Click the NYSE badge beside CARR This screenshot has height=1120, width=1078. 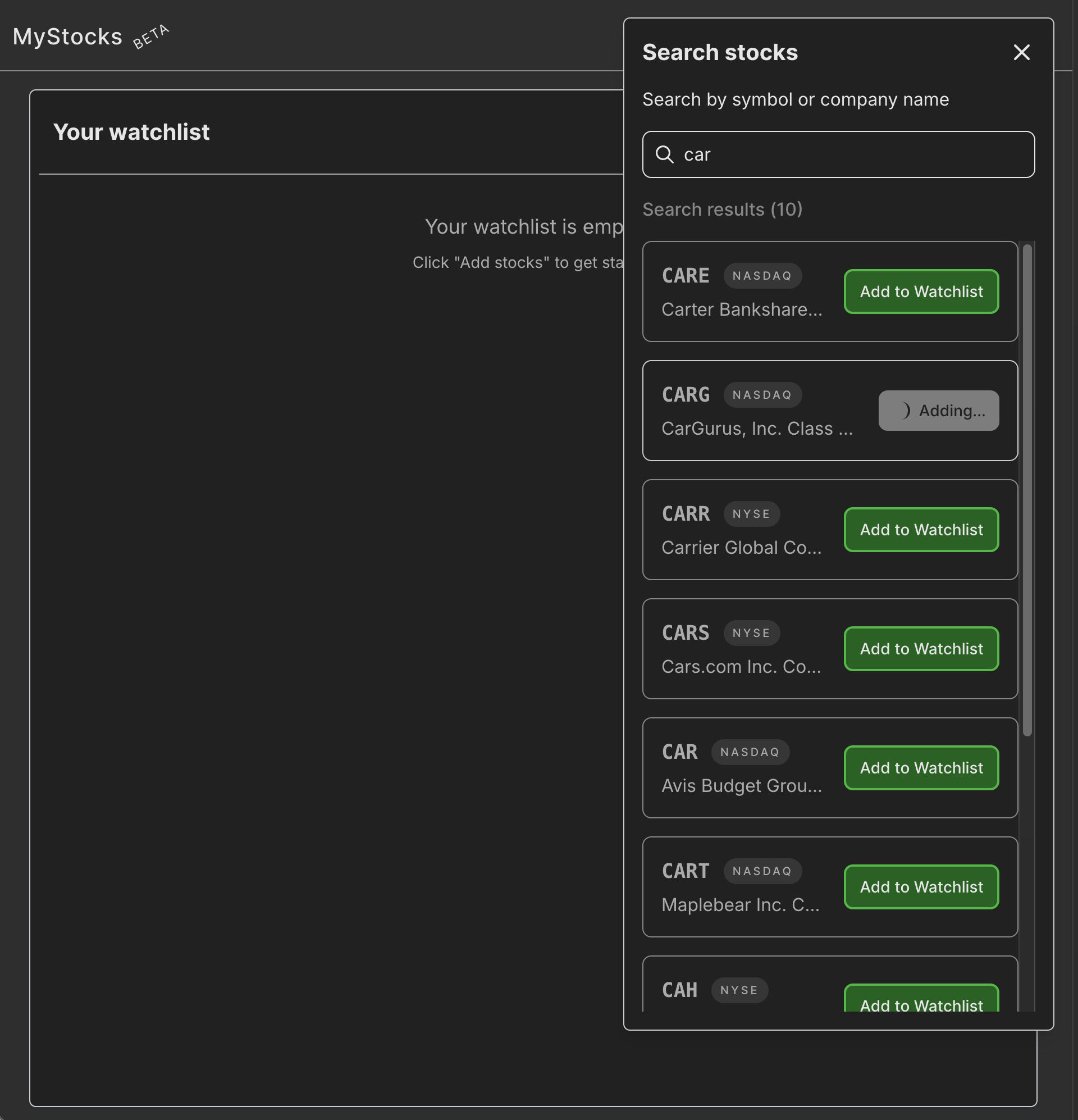(752, 514)
